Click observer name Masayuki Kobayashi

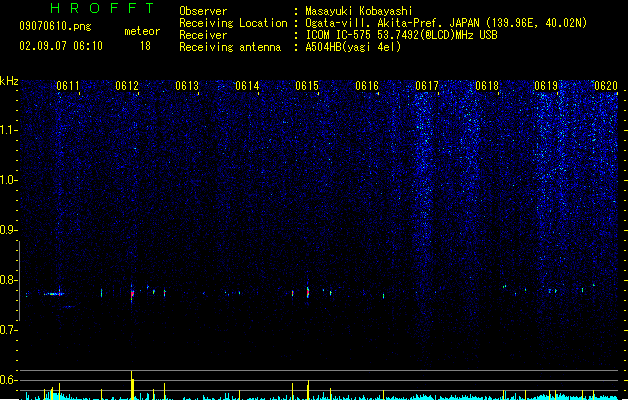[x=359, y=11]
